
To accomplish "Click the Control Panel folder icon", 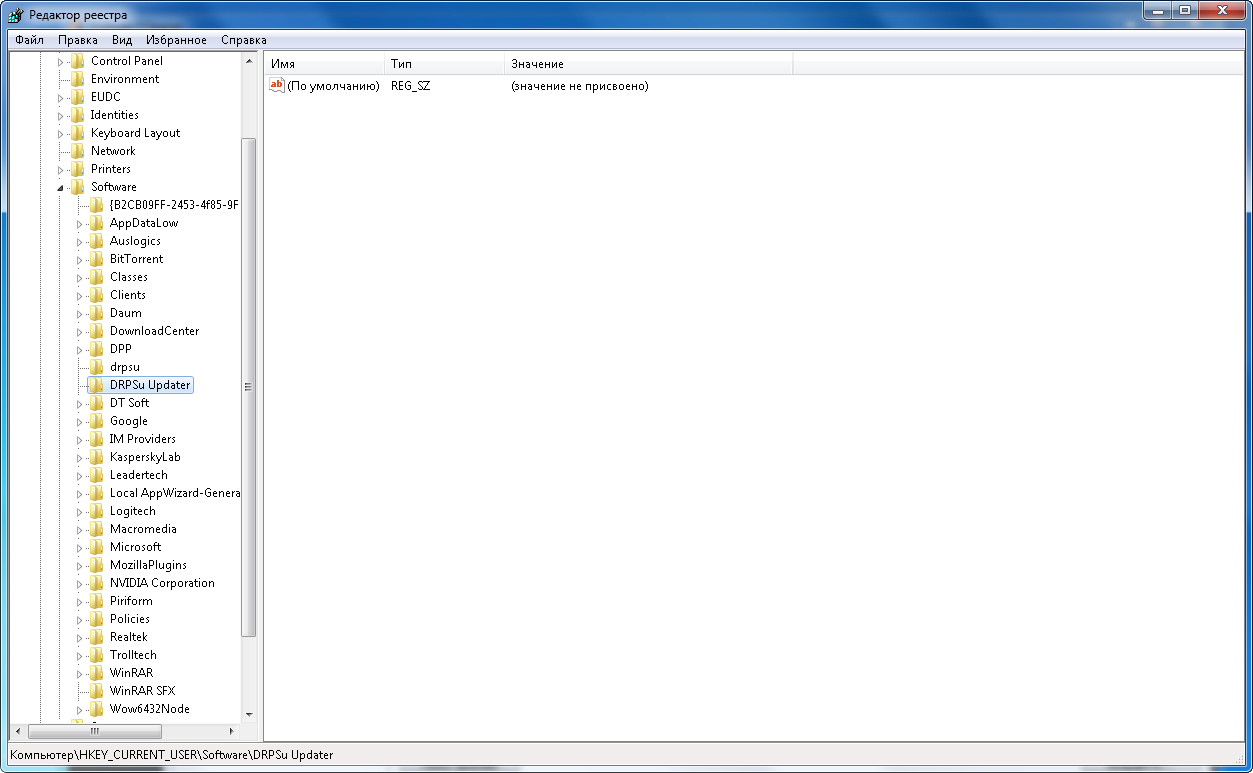I will [x=77, y=61].
